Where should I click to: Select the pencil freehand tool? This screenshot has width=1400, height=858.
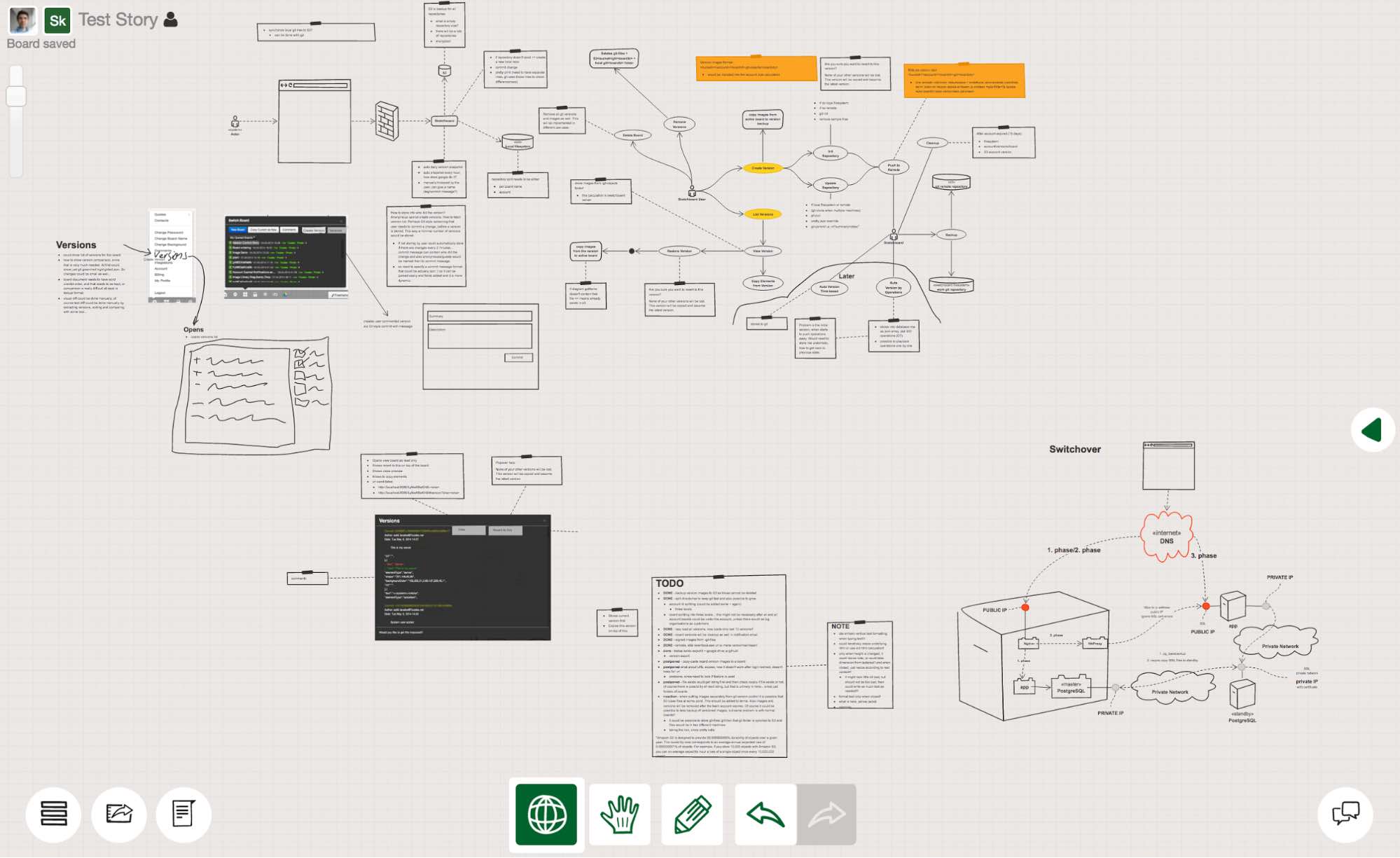(x=693, y=814)
